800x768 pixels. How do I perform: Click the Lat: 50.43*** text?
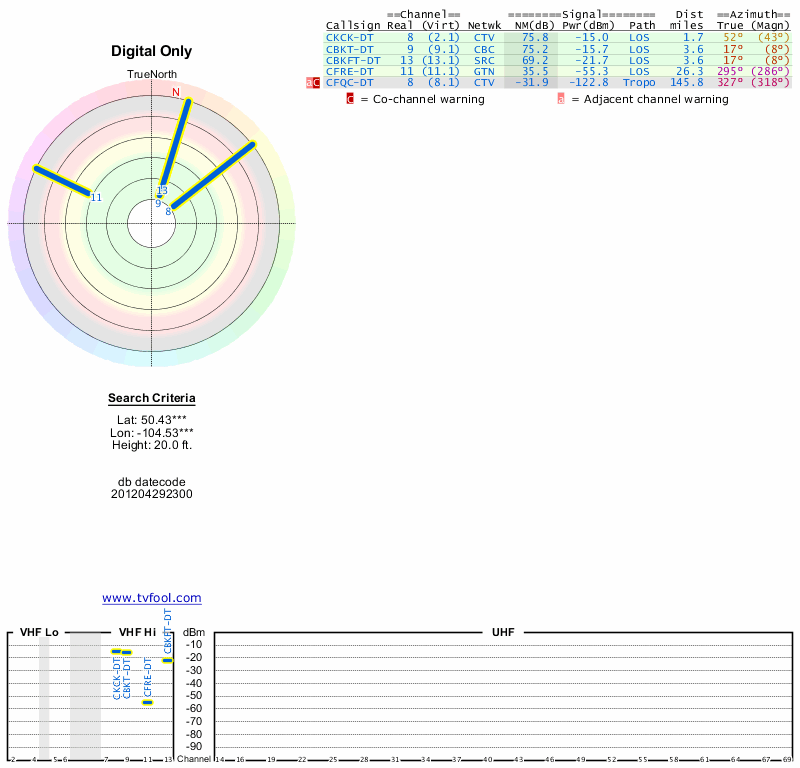pos(152,420)
